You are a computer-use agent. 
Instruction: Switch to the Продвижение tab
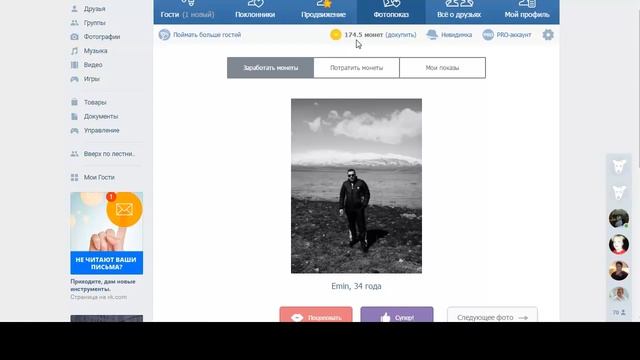(323, 12)
